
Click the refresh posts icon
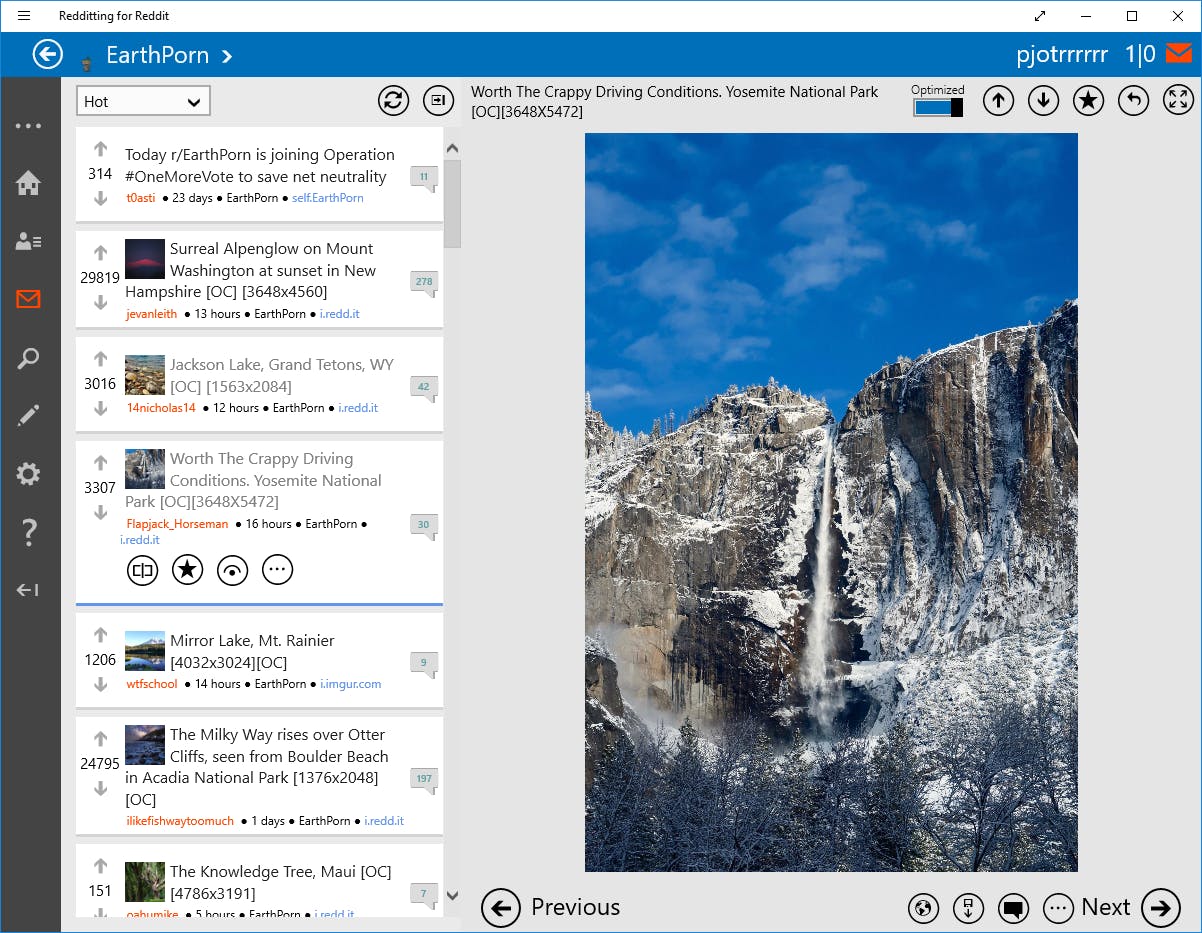393,100
